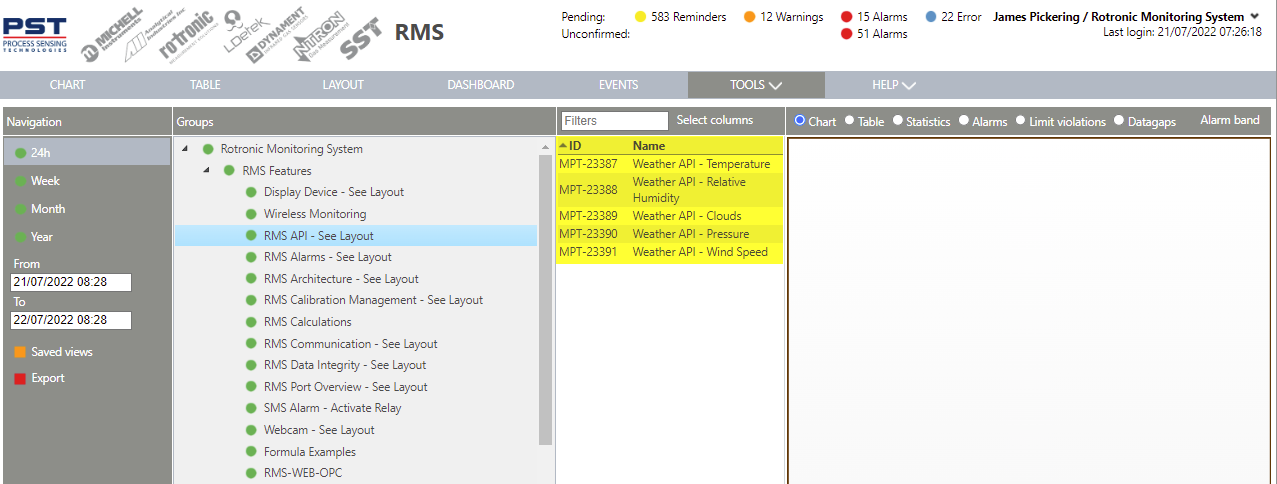1277x484 pixels.
Task: Select the RMS API - See Layout group
Action: pyautogui.click(x=356, y=236)
